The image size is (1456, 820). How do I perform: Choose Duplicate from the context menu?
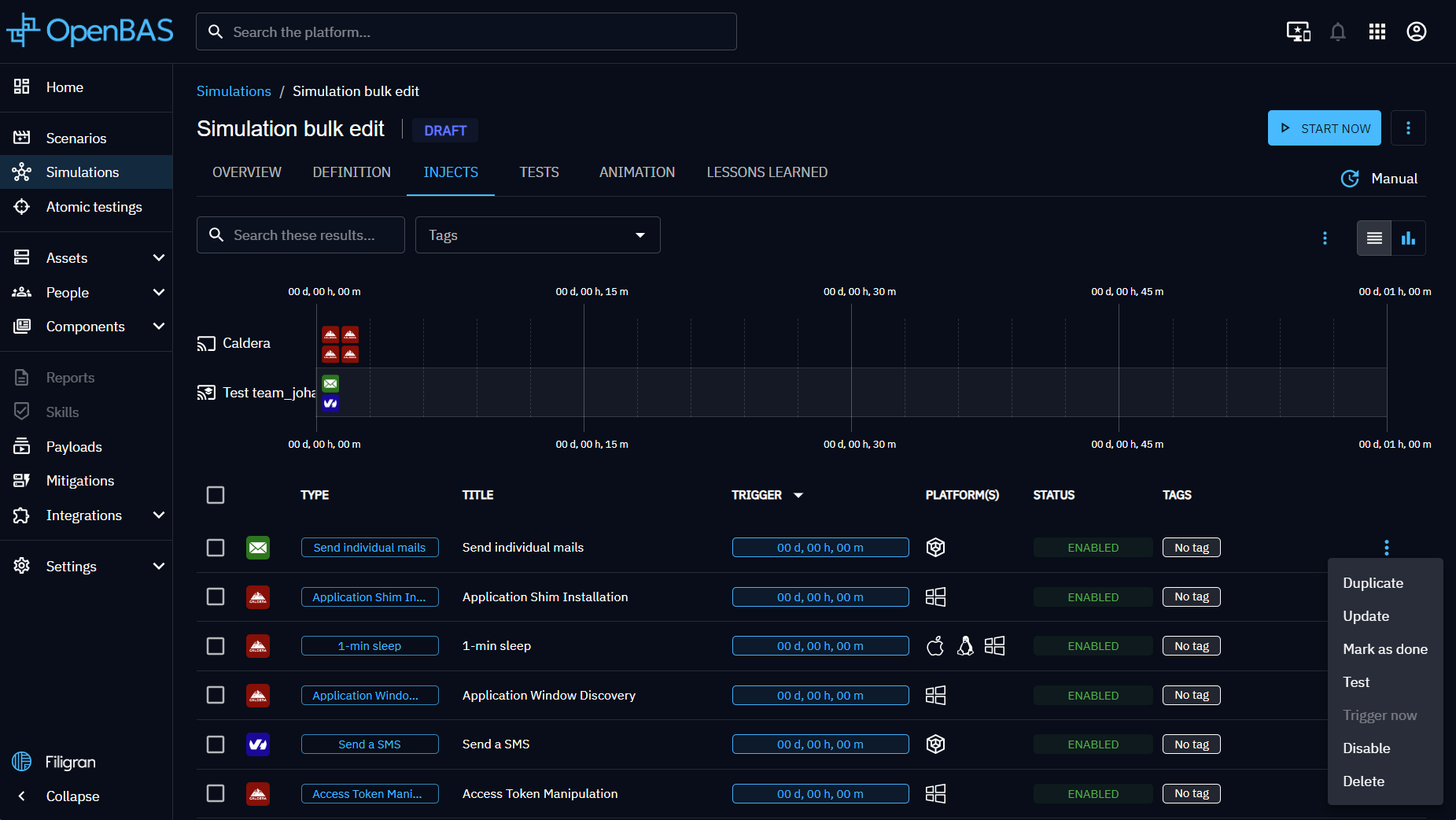[1373, 583]
